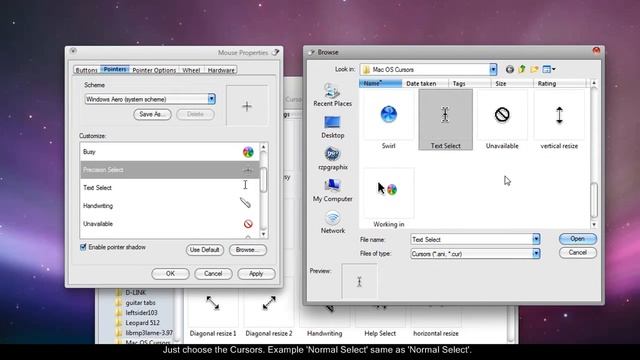The image size is (640, 360).
Task: Sort by Date taken column header
Action: click(x=424, y=83)
